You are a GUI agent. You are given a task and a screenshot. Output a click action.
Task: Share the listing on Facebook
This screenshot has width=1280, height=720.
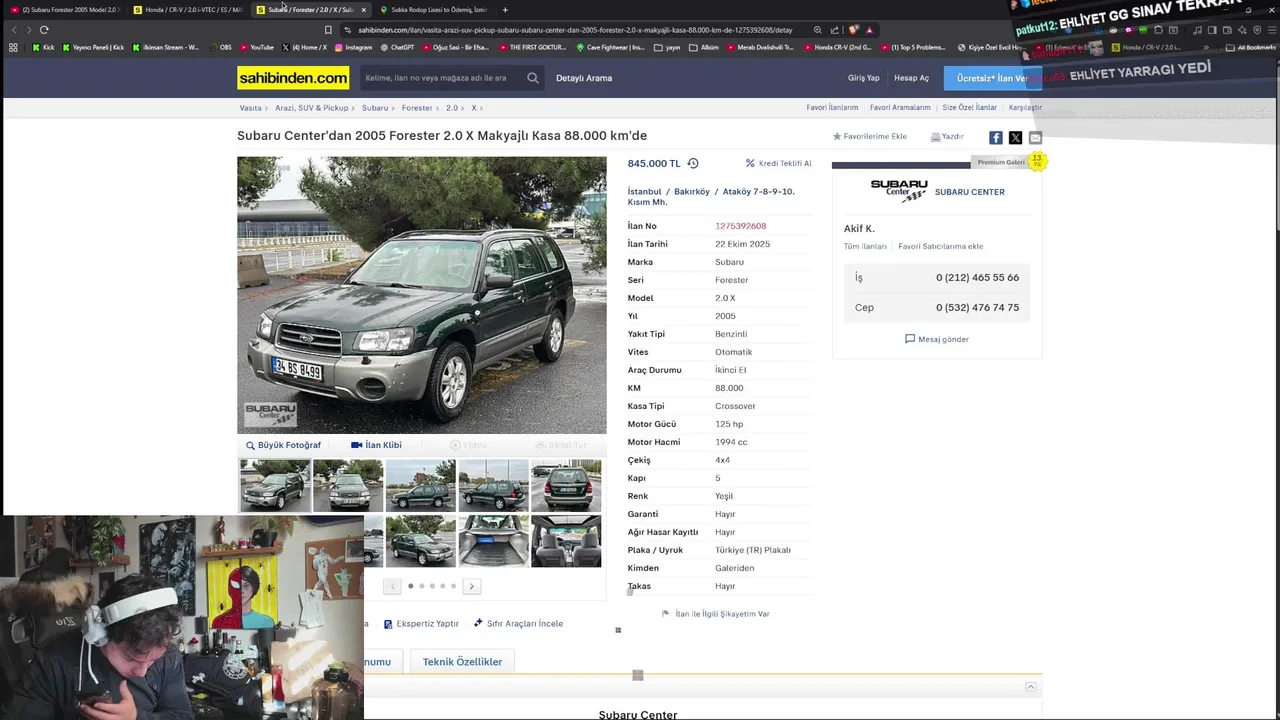click(x=996, y=137)
